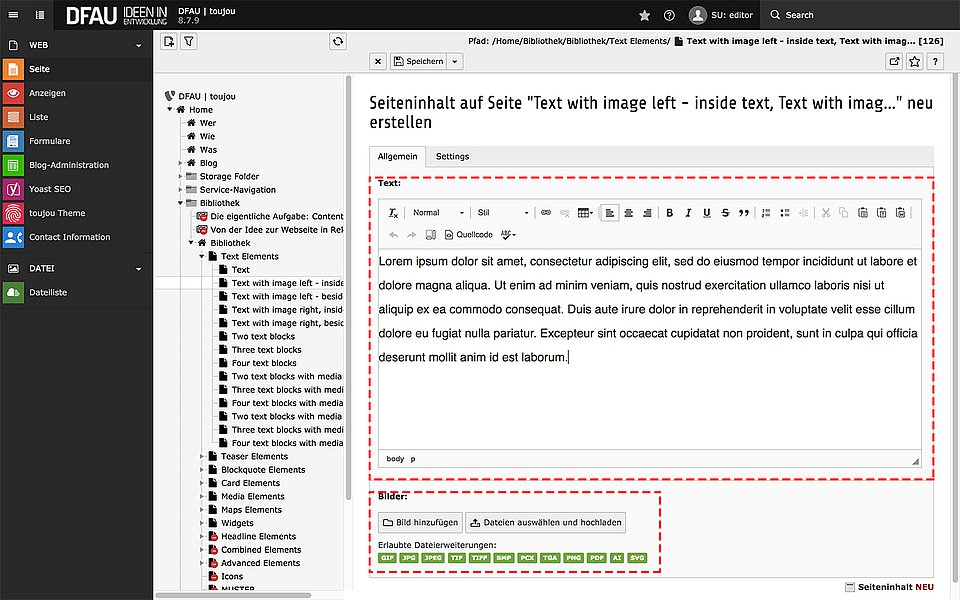Open the Yoast SEO module

coord(76,189)
